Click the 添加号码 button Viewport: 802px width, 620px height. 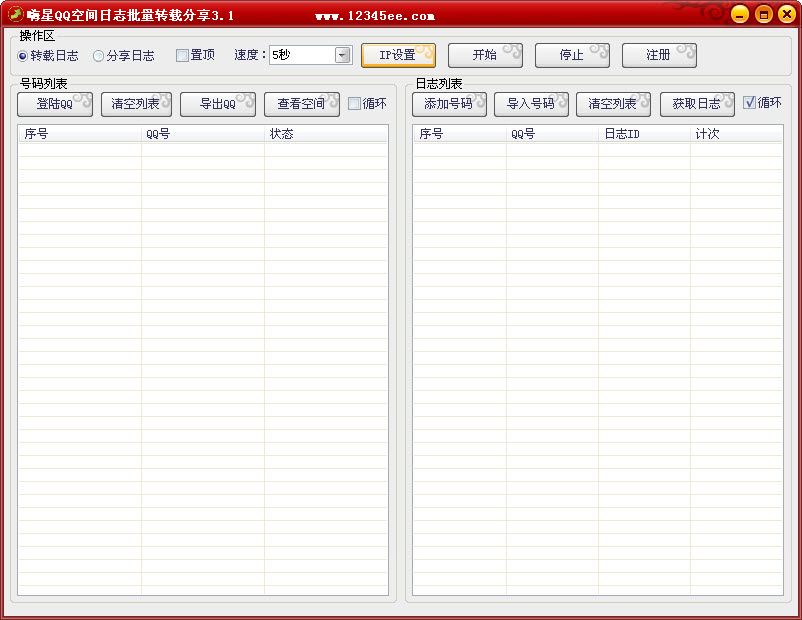tap(449, 104)
